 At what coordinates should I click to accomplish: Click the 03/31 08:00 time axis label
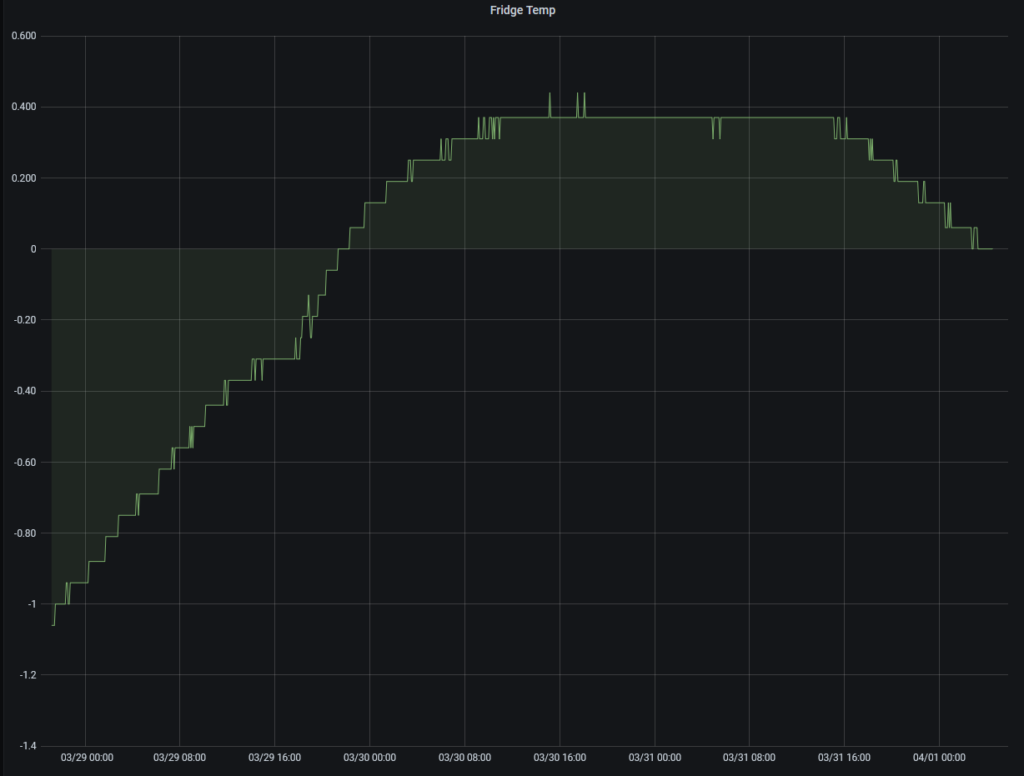[750, 757]
